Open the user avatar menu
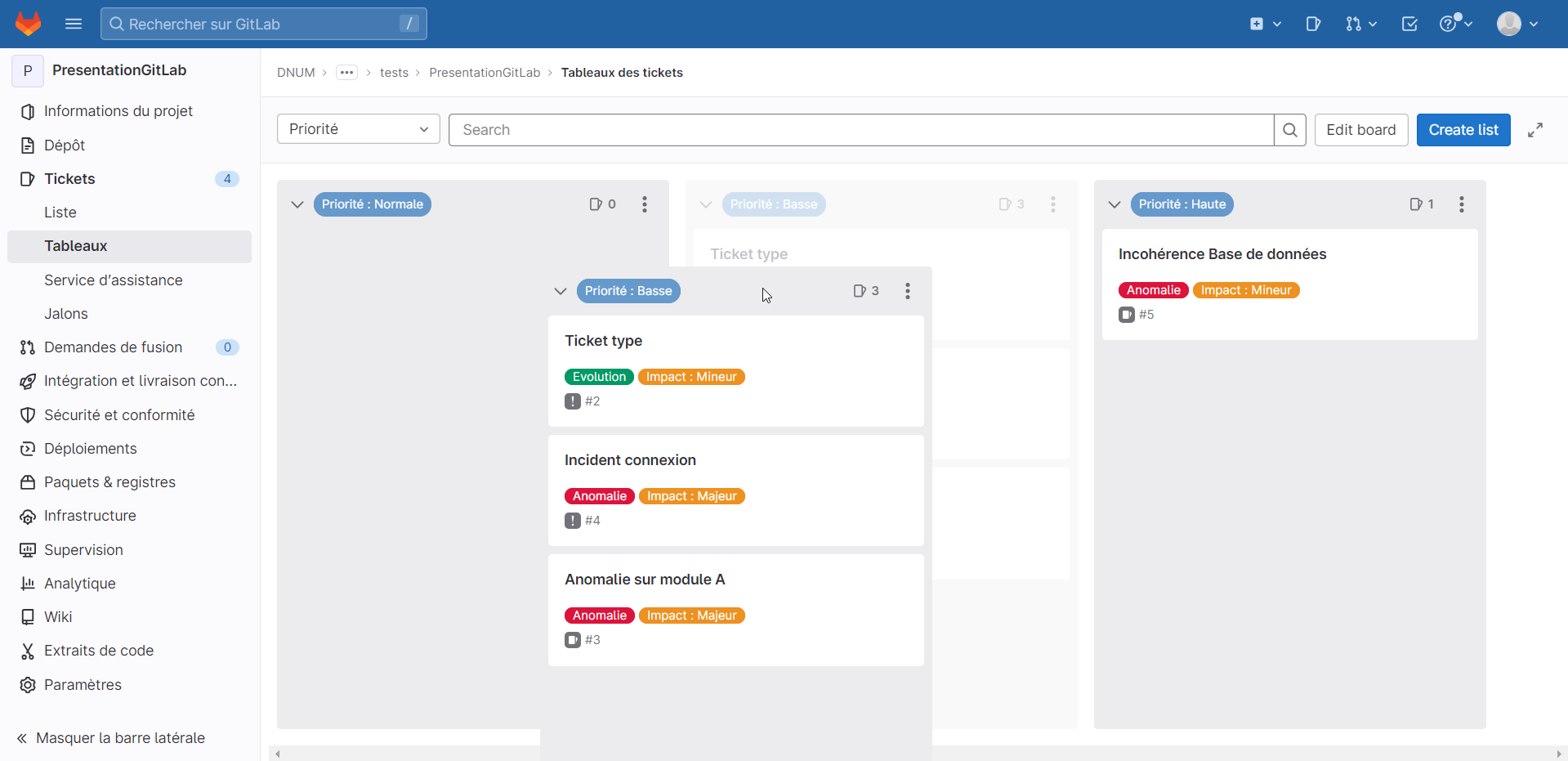Viewport: 1568px width, 761px height. [x=1517, y=24]
